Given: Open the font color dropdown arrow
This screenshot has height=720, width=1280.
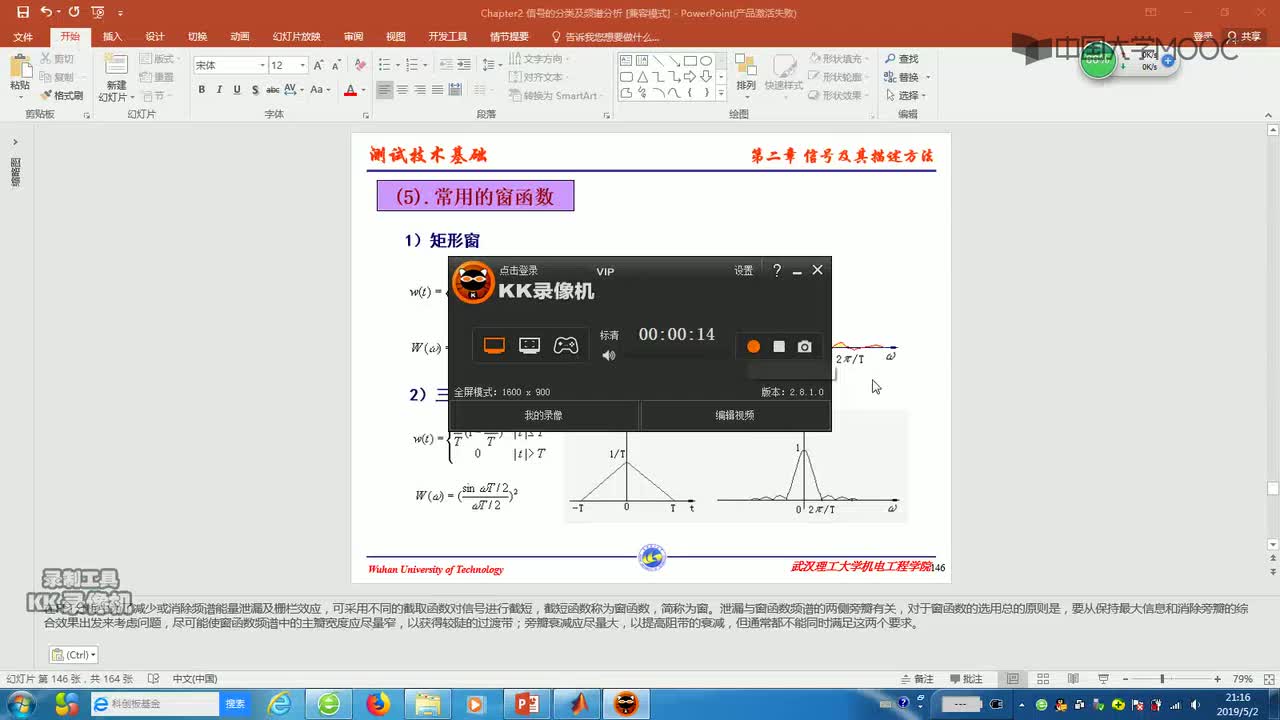Looking at the screenshot, I should pyautogui.click(x=361, y=90).
